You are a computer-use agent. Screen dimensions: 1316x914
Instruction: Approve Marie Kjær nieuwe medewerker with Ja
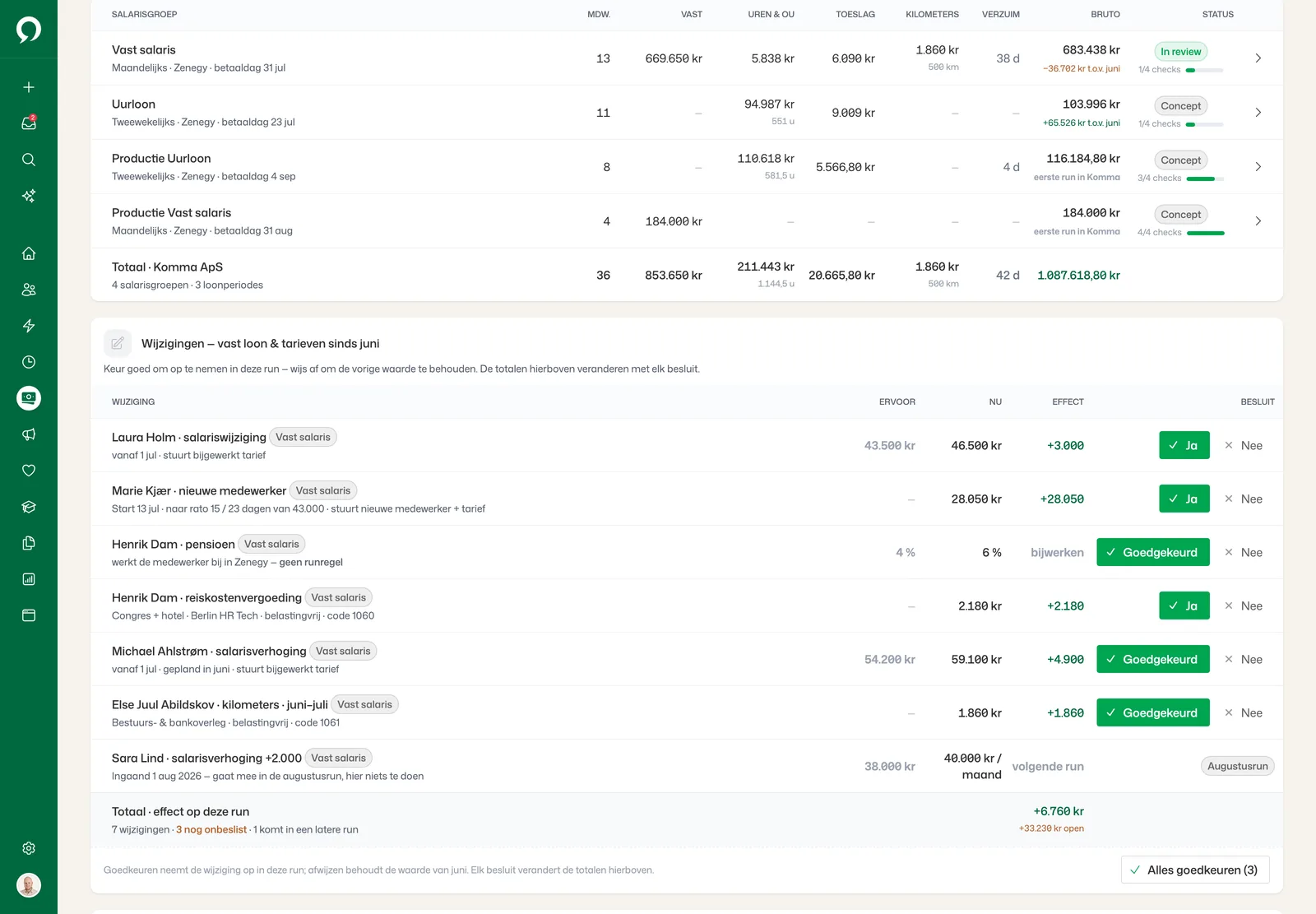click(1184, 499)
